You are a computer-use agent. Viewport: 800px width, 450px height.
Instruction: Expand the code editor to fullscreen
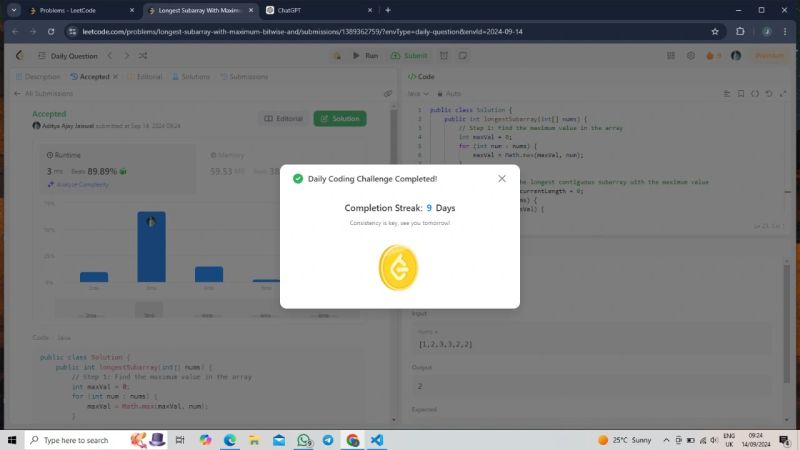783,93
